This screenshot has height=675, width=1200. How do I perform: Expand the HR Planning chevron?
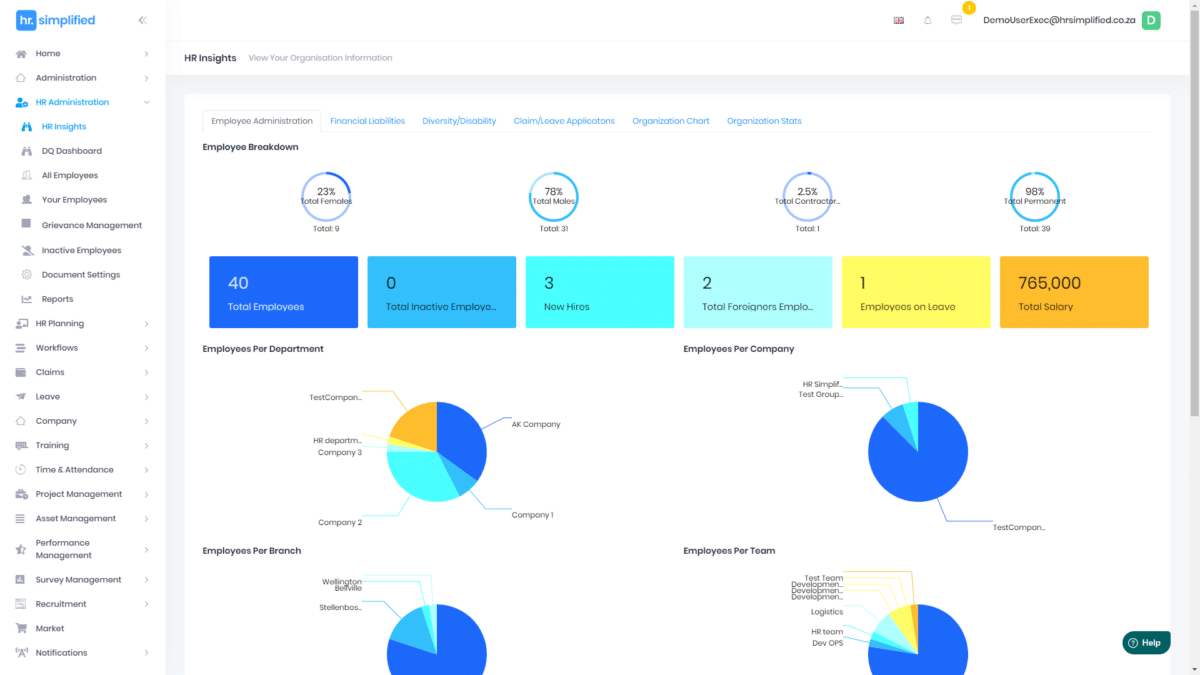click(x=146, y=324)
